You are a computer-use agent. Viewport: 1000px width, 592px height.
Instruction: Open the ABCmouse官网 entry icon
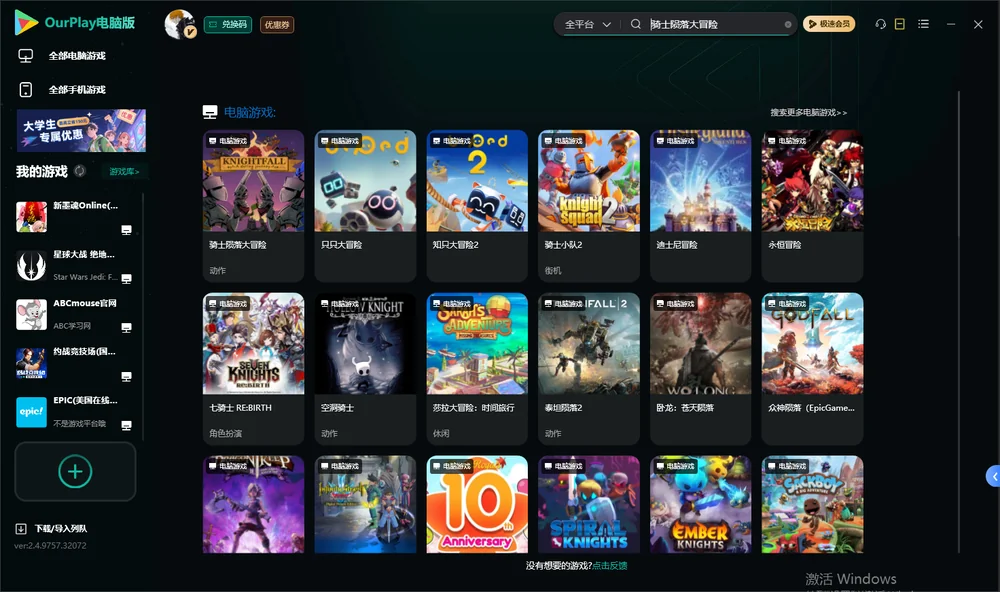point(31,314)
